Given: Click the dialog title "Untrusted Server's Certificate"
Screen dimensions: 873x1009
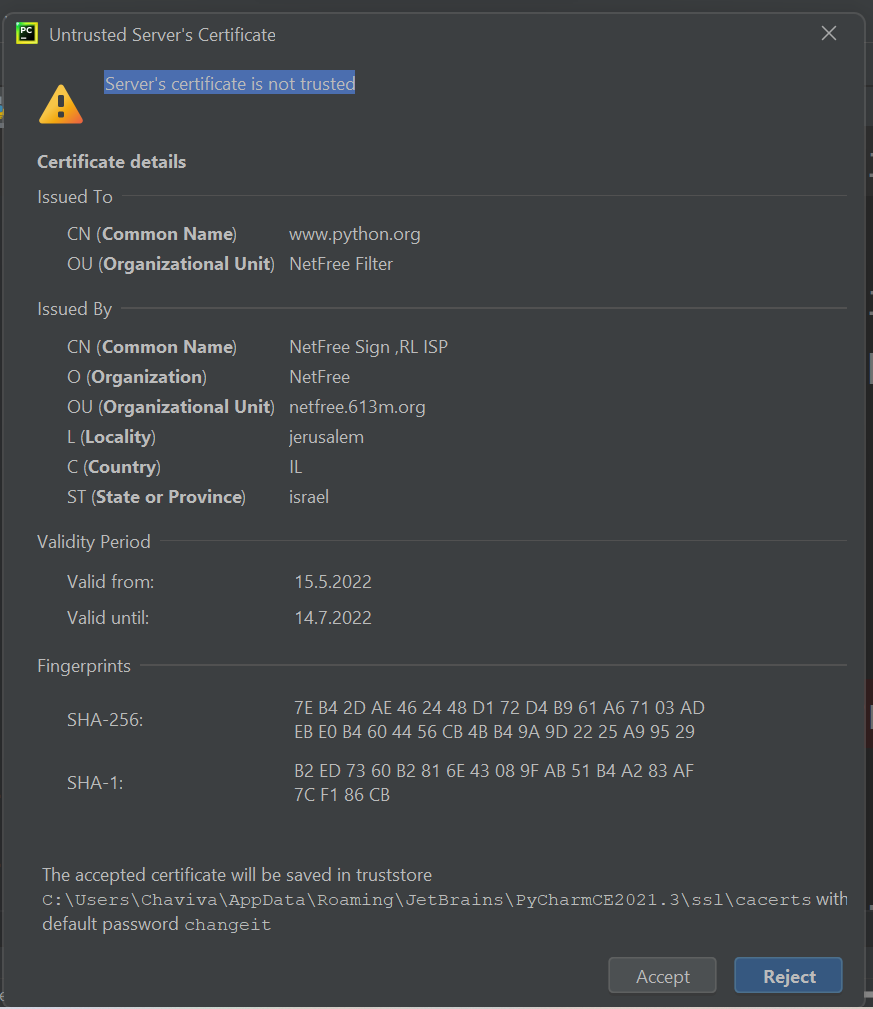Looking at the screenshot, I should click(x=162, y=35).
